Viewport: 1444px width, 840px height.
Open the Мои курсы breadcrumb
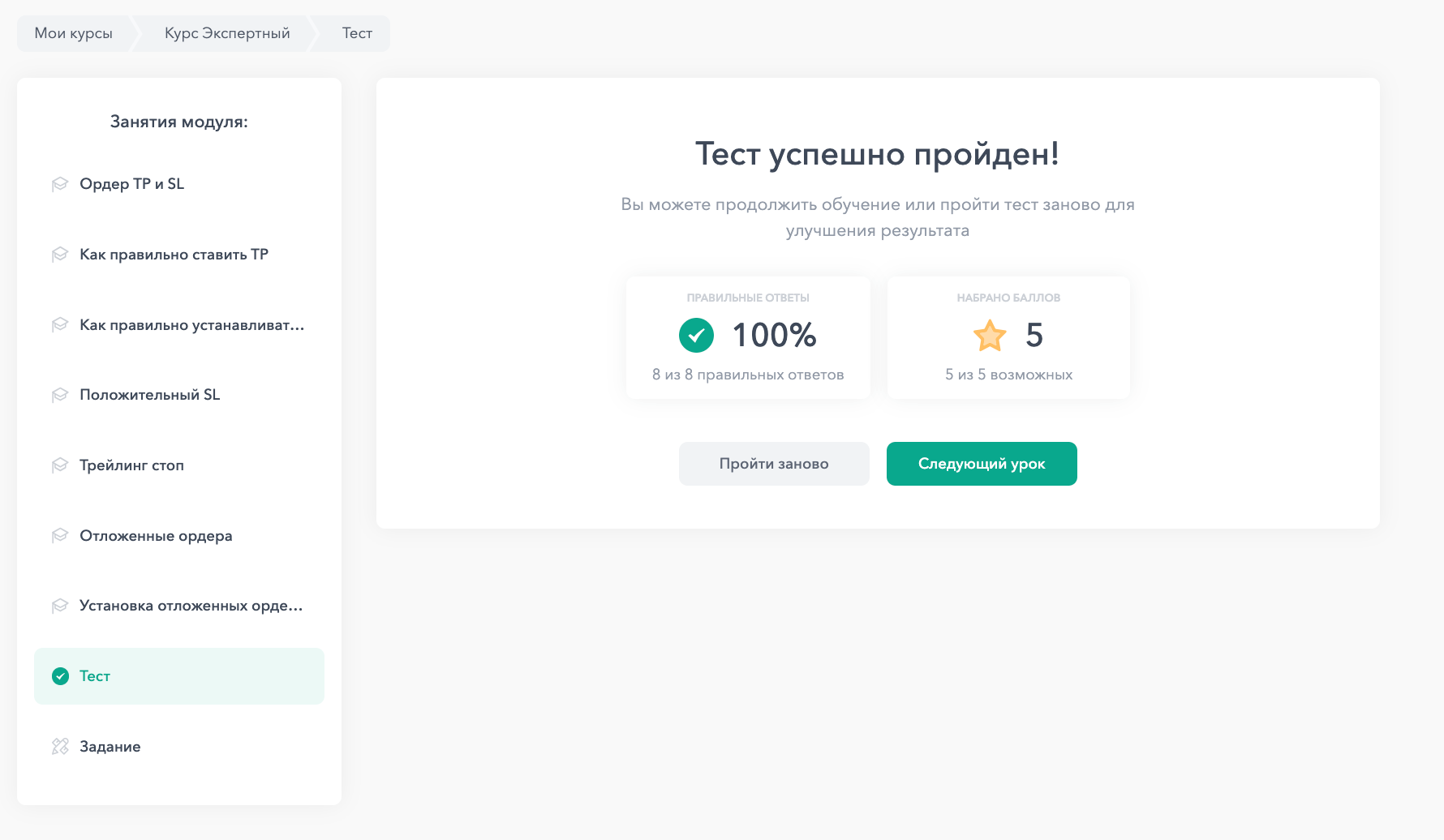[74, 33]
